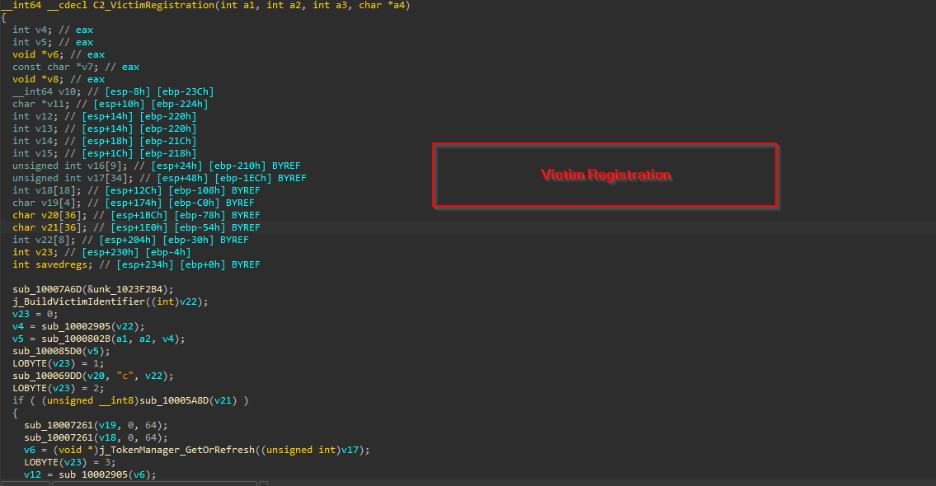The image size is (936, 486).
Task: Click the 'int v23' declaration with ebp-4h
Action: pyautogui.click(x=101, y=253)
